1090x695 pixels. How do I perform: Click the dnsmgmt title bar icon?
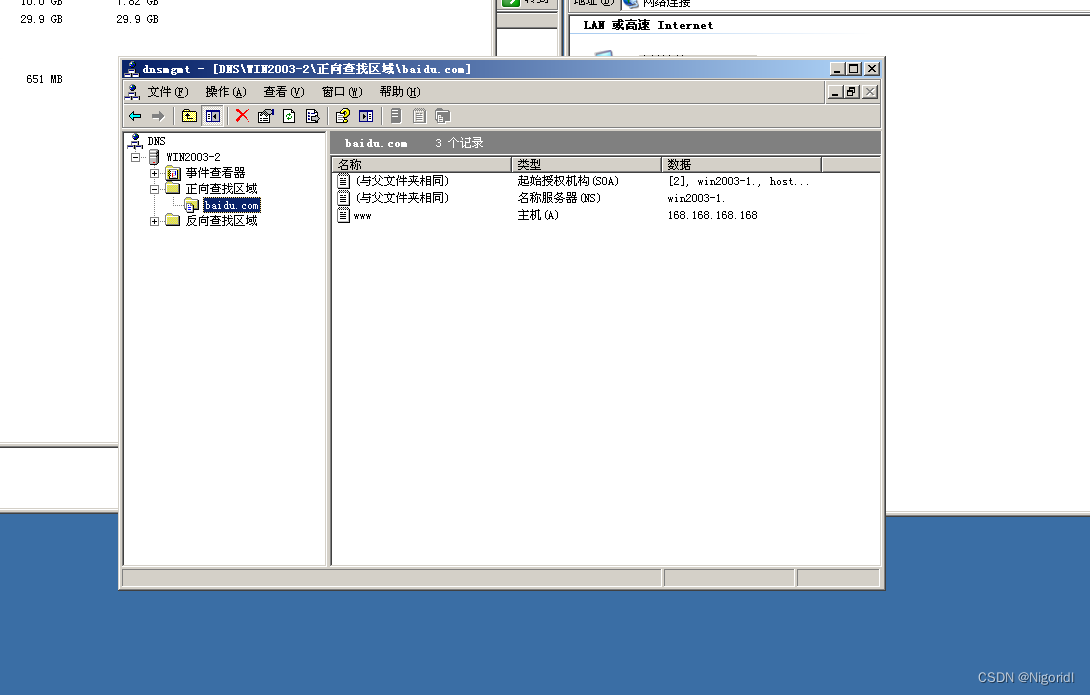(x=131, y=69)
